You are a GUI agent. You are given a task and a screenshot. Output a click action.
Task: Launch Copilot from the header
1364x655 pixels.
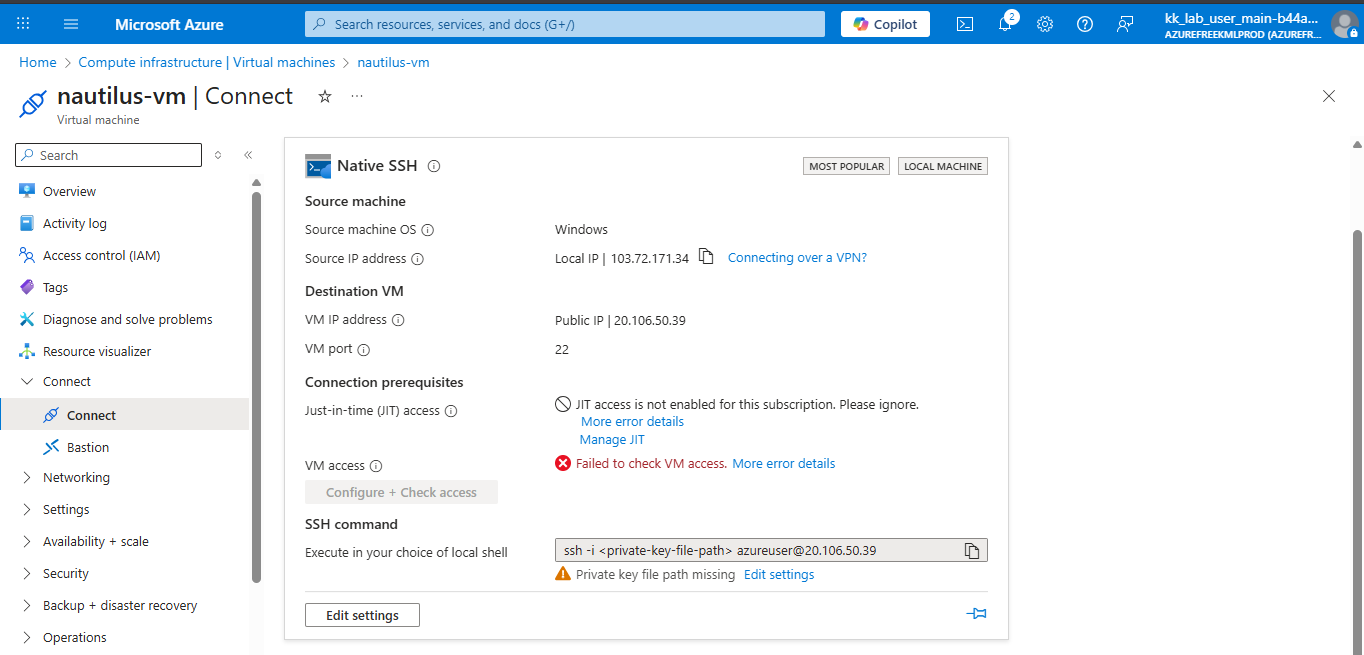pyautogui.click(x=885, y=24)
